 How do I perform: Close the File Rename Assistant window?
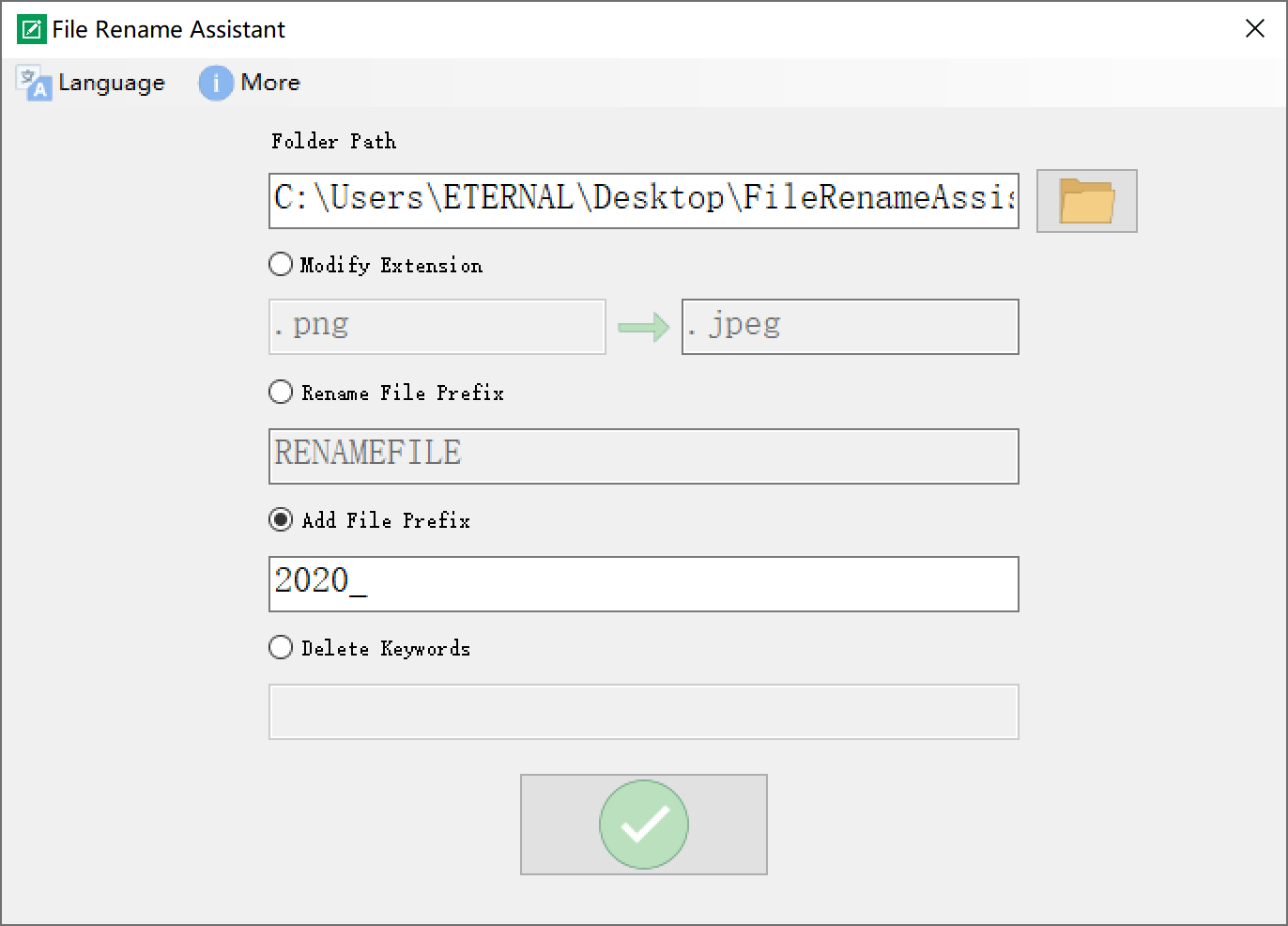point(1254,29)
